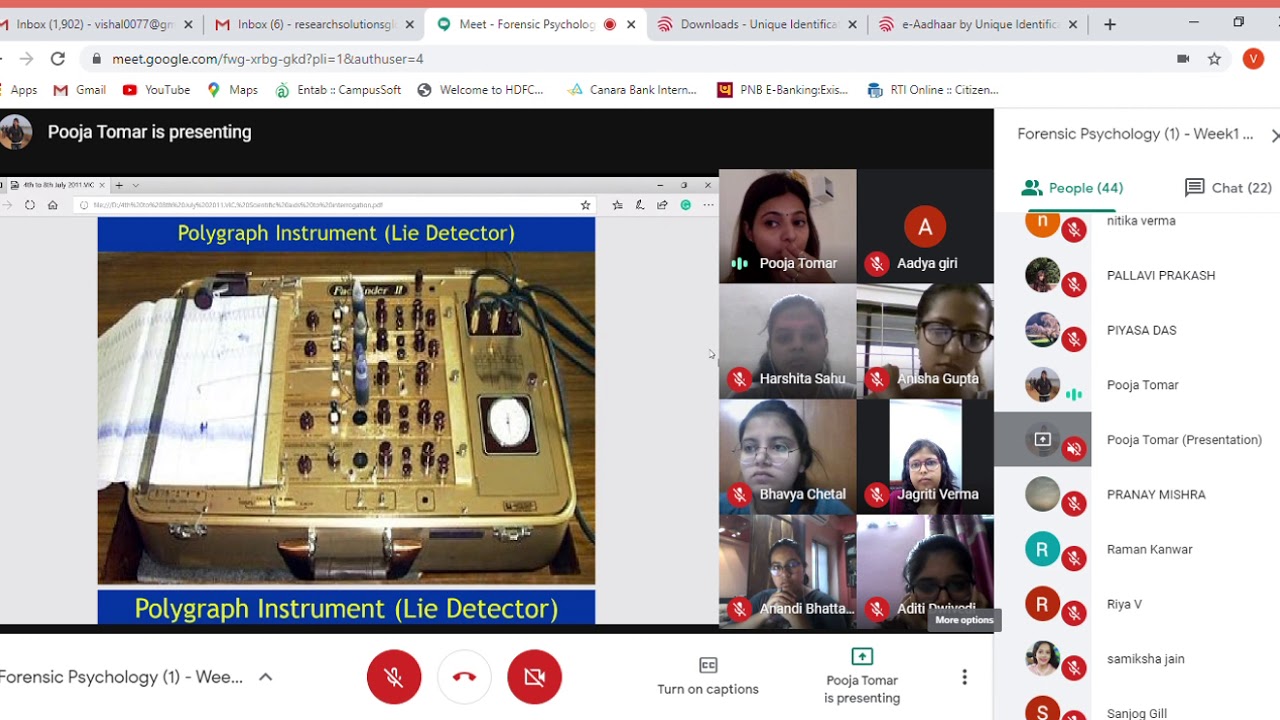
Task: Open the Gmail bookmark
Action: point(80,90)
